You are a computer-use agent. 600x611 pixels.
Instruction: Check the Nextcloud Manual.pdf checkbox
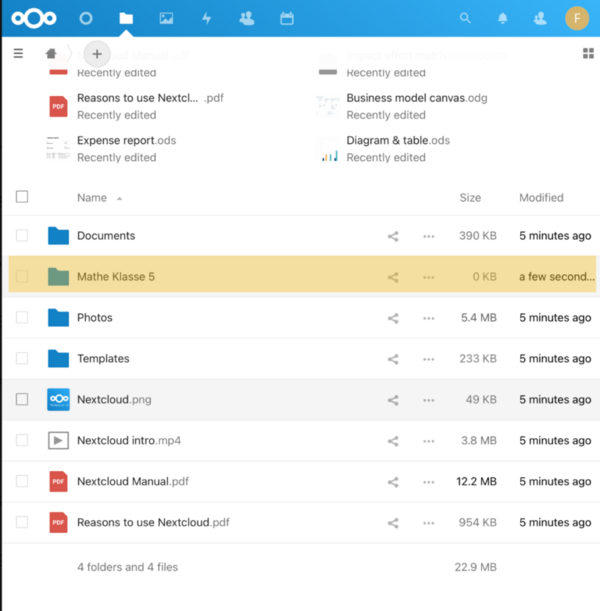pos(22,481)
